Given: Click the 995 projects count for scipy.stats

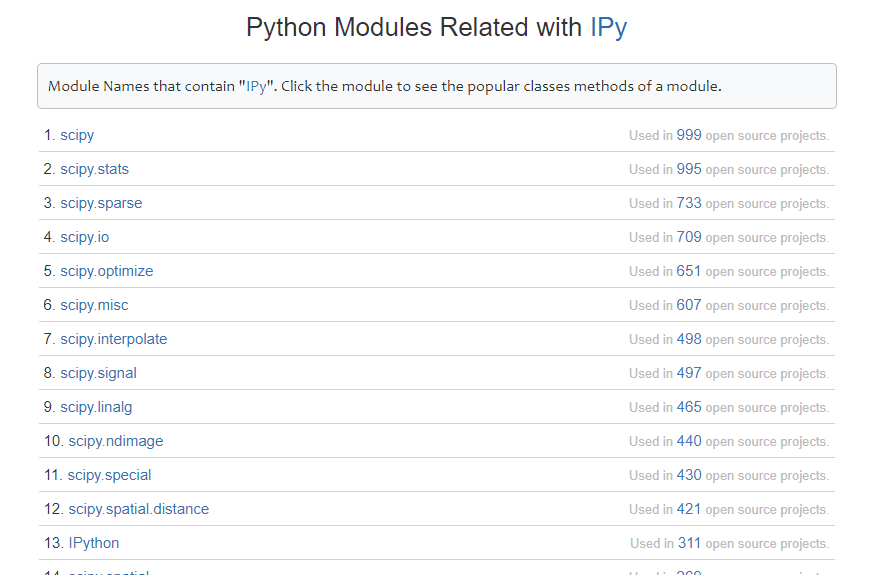Looking at the screenshot, I should pyautogui.click(x=689, y=169).
